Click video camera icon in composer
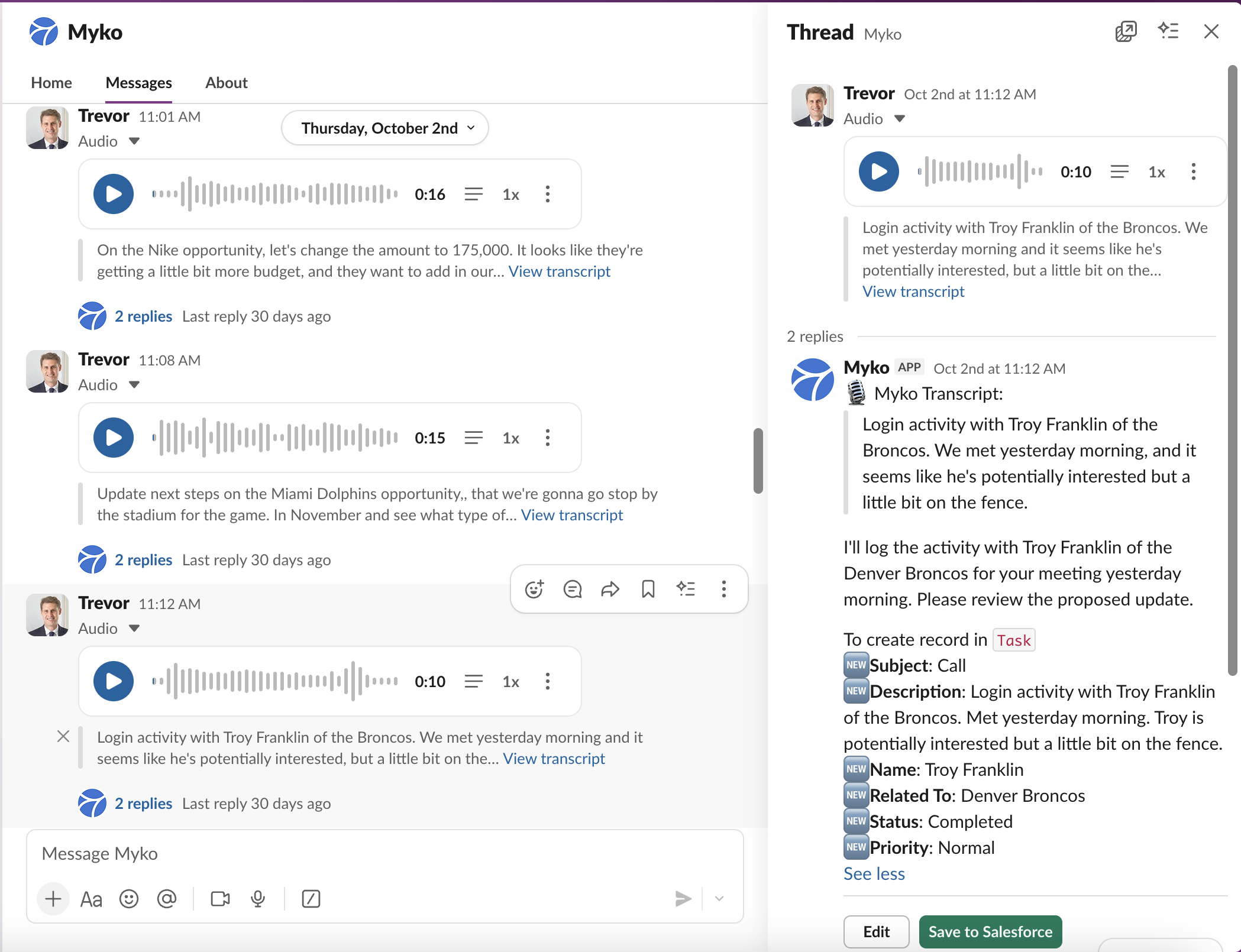The height and width of the screenshot is (952, 1241). pos(220,899)
